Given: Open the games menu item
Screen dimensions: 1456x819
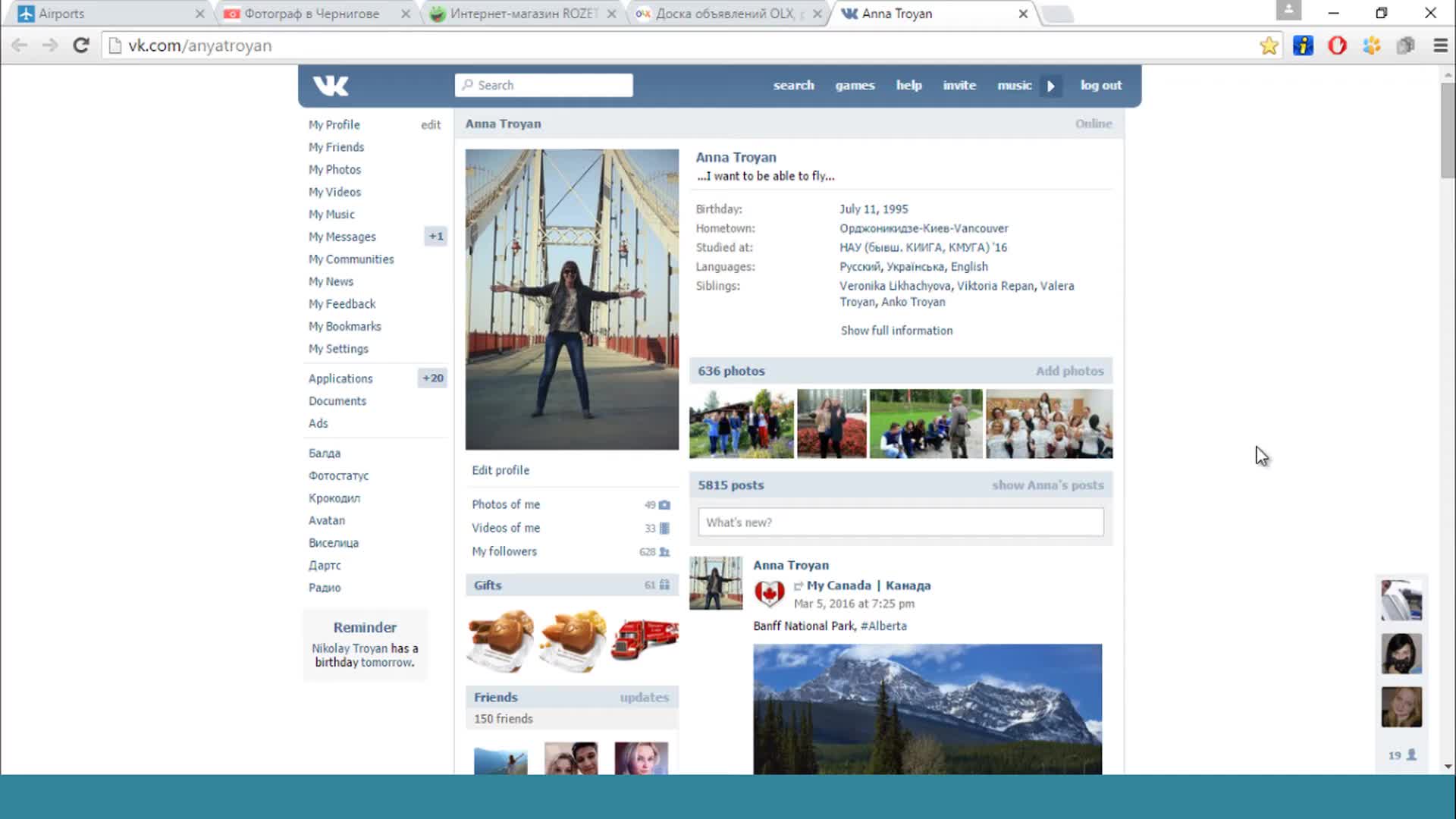Looking at the screenshot, I should pos(855,86).
